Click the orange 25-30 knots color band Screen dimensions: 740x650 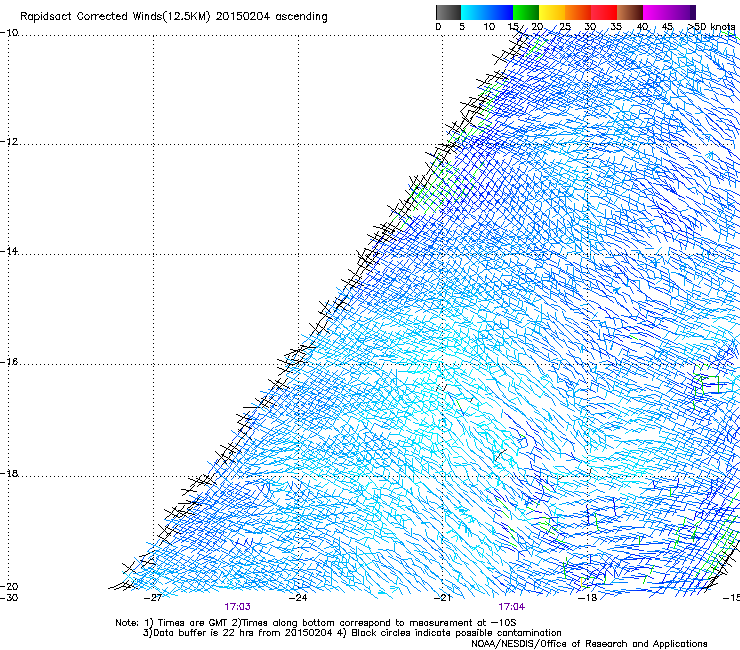pyautogui.click(x=578, y=12)
